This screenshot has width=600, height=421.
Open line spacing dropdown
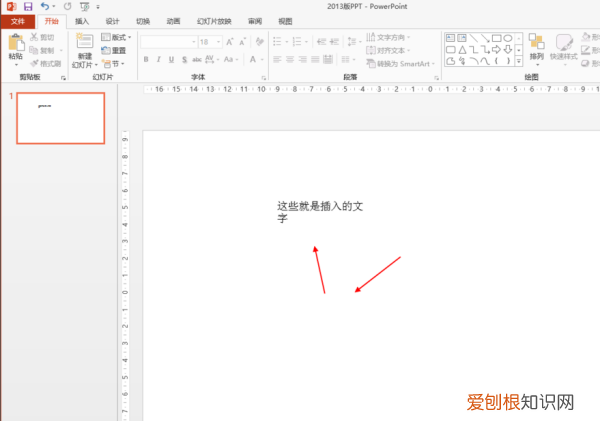(354, 41)
